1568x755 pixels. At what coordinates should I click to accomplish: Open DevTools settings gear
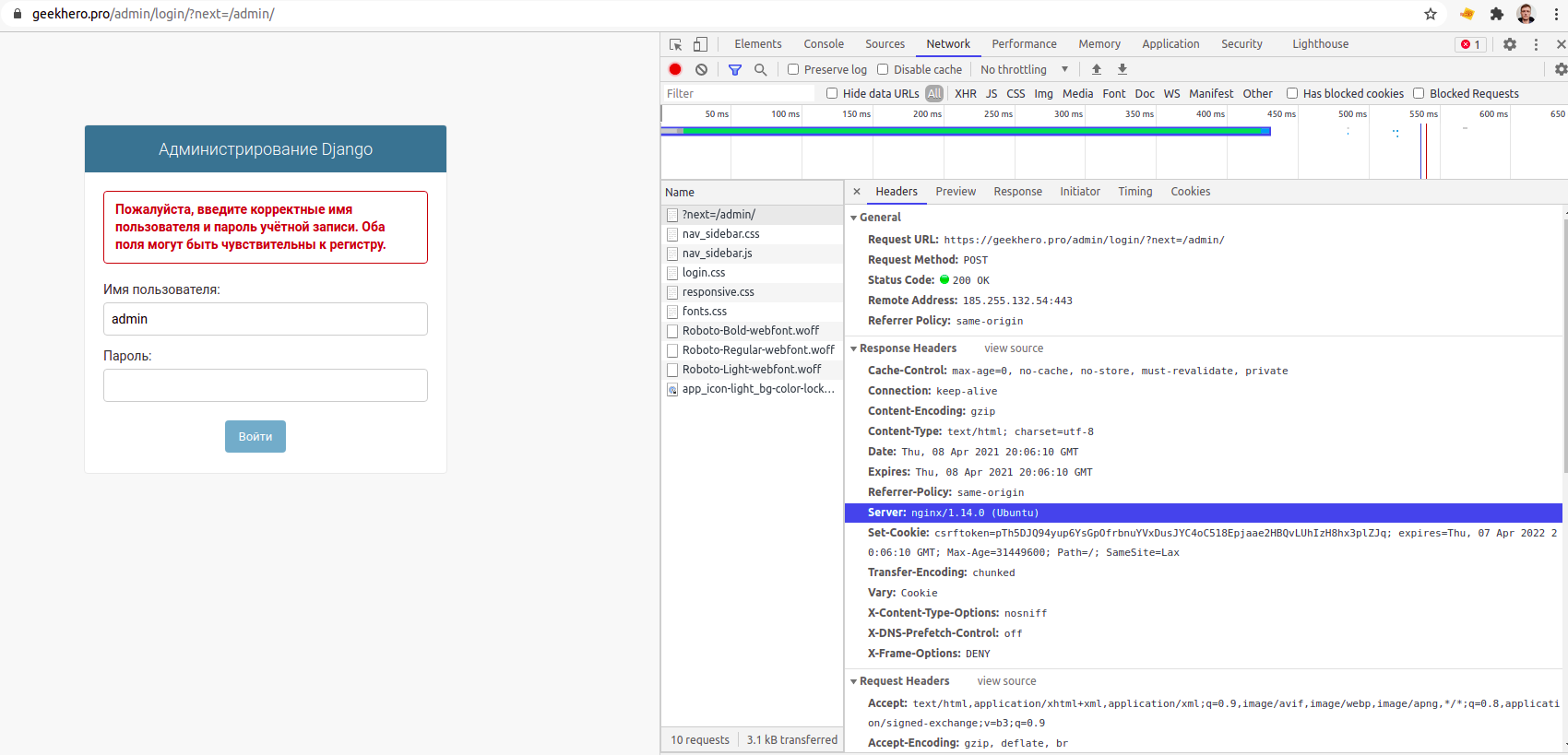coord(1510,44)
